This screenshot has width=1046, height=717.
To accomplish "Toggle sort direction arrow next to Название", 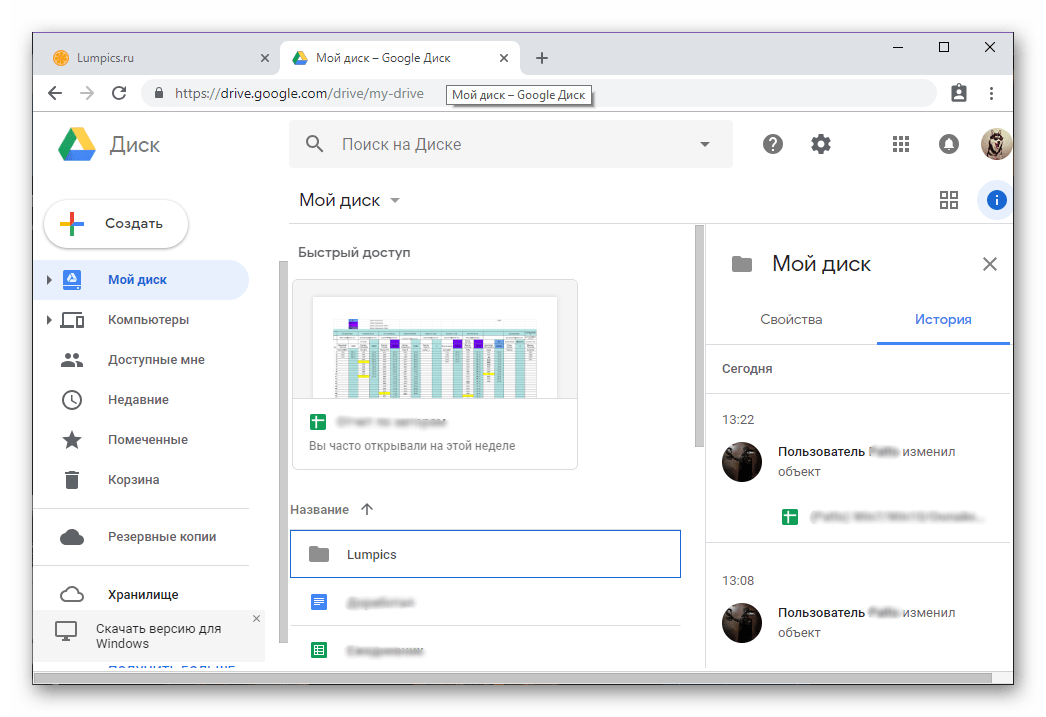I will [x=367, y=510].
